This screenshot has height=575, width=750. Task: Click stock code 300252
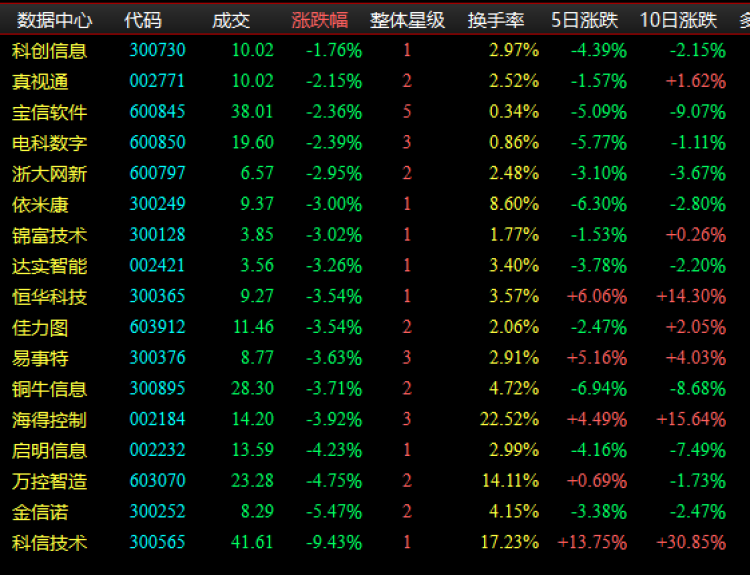pos(157,511)
